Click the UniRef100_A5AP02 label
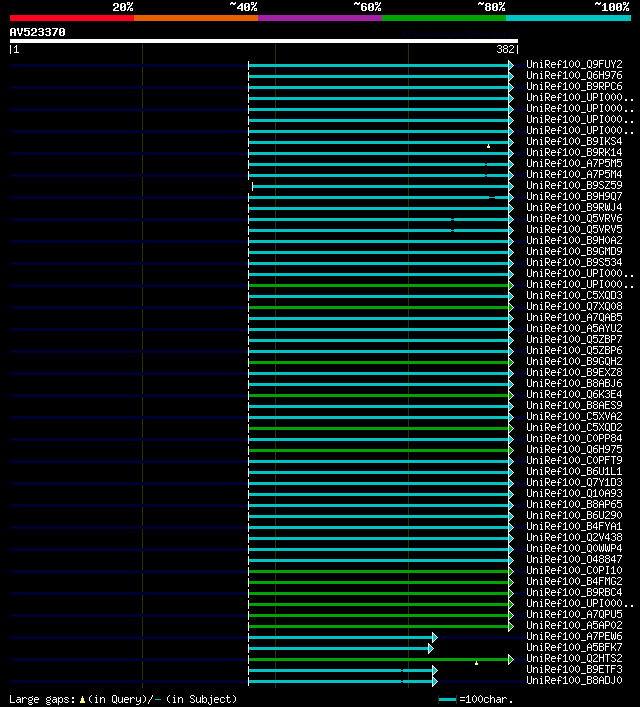The image size is (640, 707). click(574, 625)
